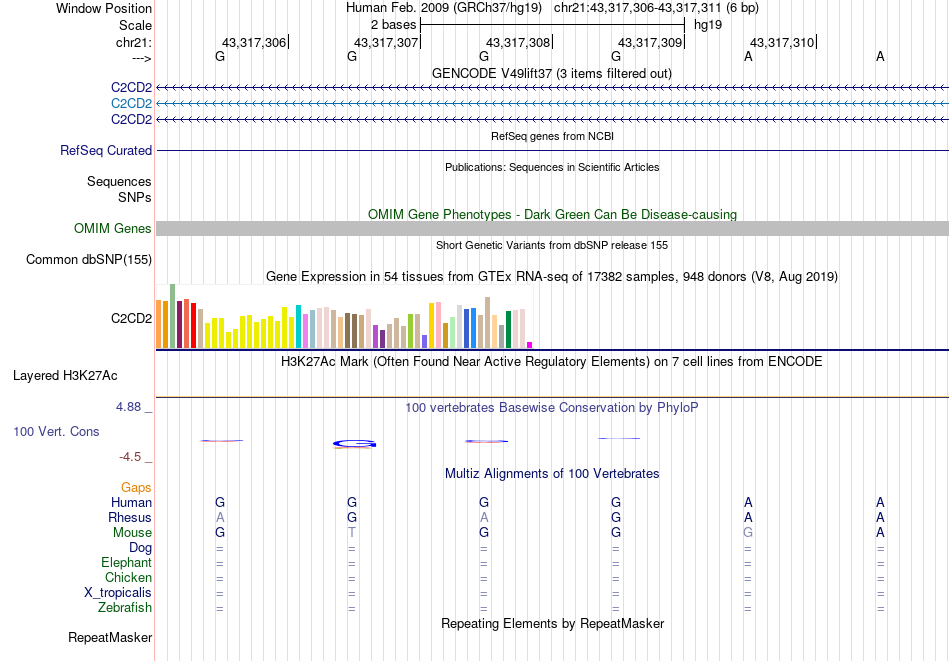Click the Window Position label
Viewport: 950px width, 661px height.
coord(104,8)
